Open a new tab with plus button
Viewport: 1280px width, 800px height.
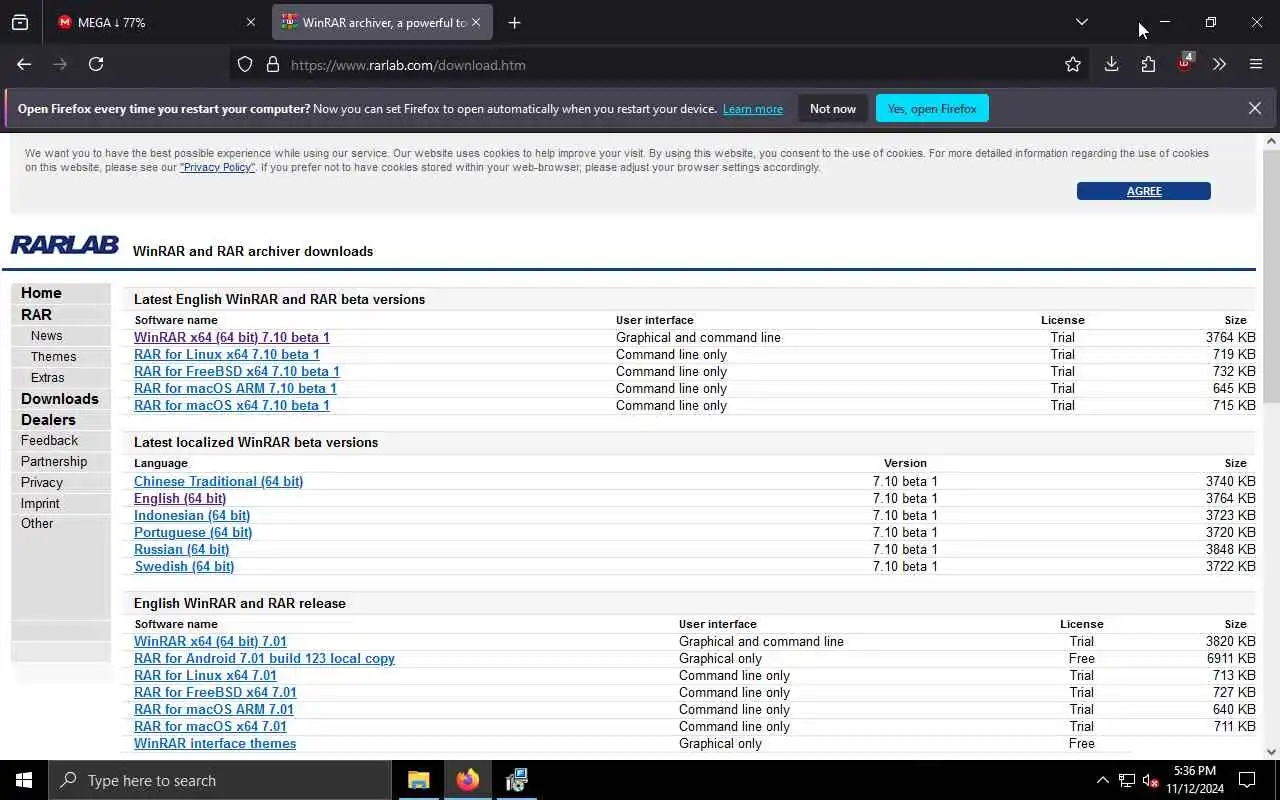[x=514, y=22]
